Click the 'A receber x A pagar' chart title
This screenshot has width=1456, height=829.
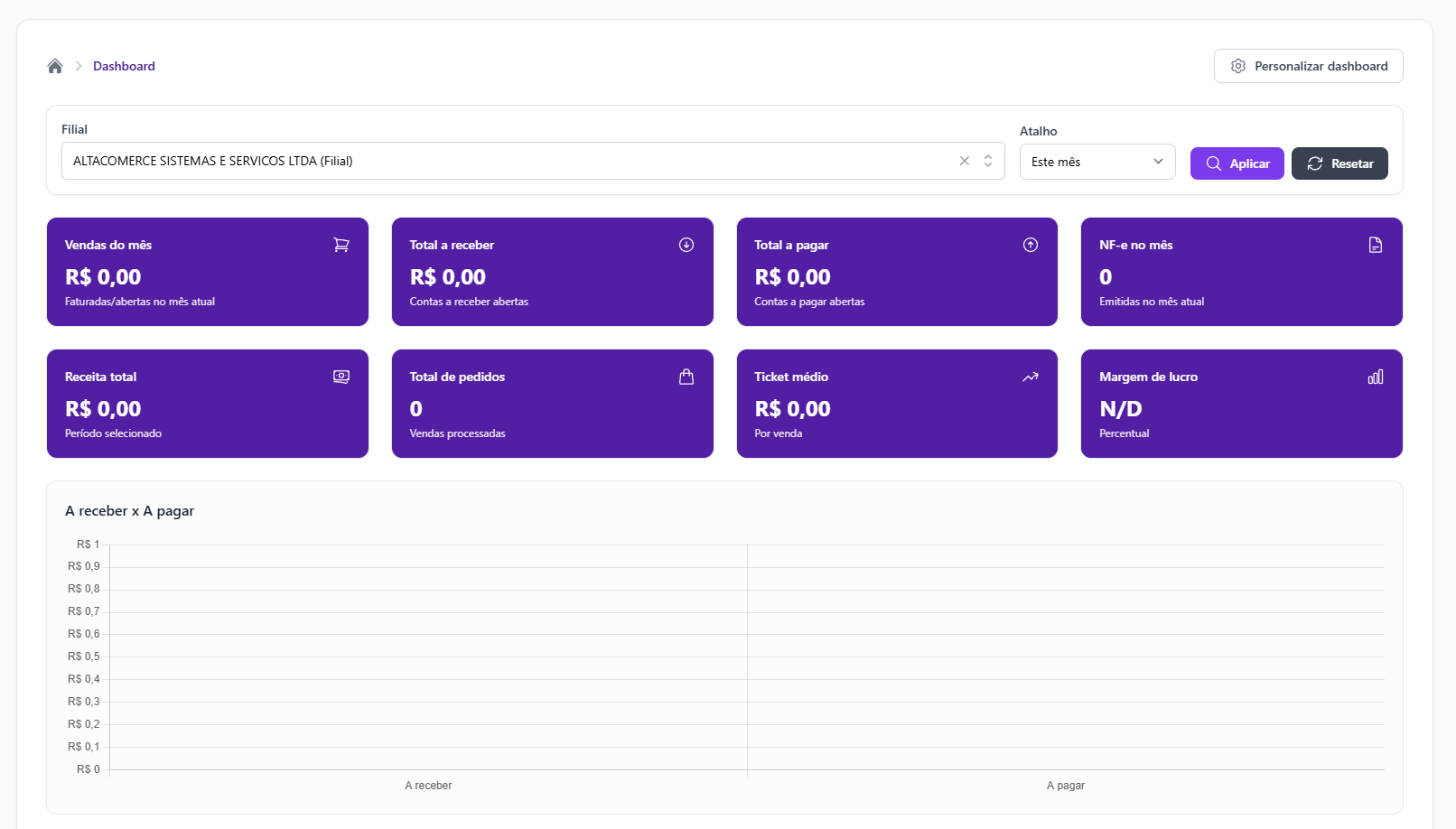tap(129, 511)
